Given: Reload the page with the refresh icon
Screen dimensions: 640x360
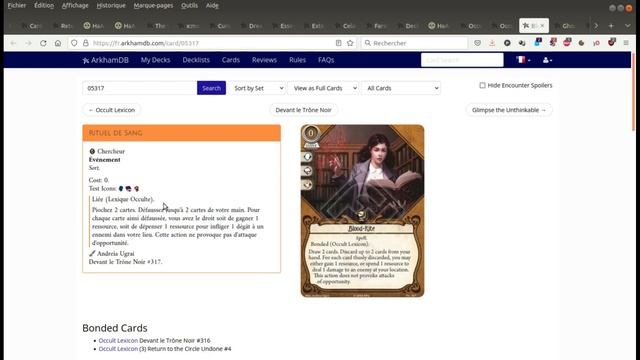Looking at the screenshot, I should click(x=43, y=43).
